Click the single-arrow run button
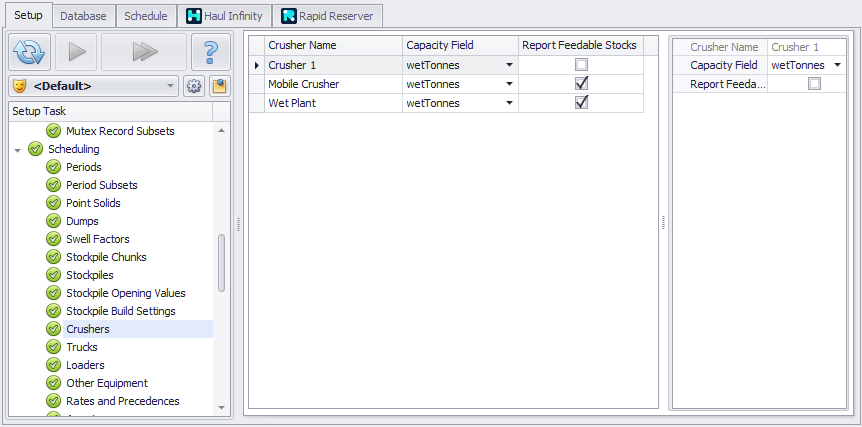Viewport: 862px width, 427px height. click(76, 52)
